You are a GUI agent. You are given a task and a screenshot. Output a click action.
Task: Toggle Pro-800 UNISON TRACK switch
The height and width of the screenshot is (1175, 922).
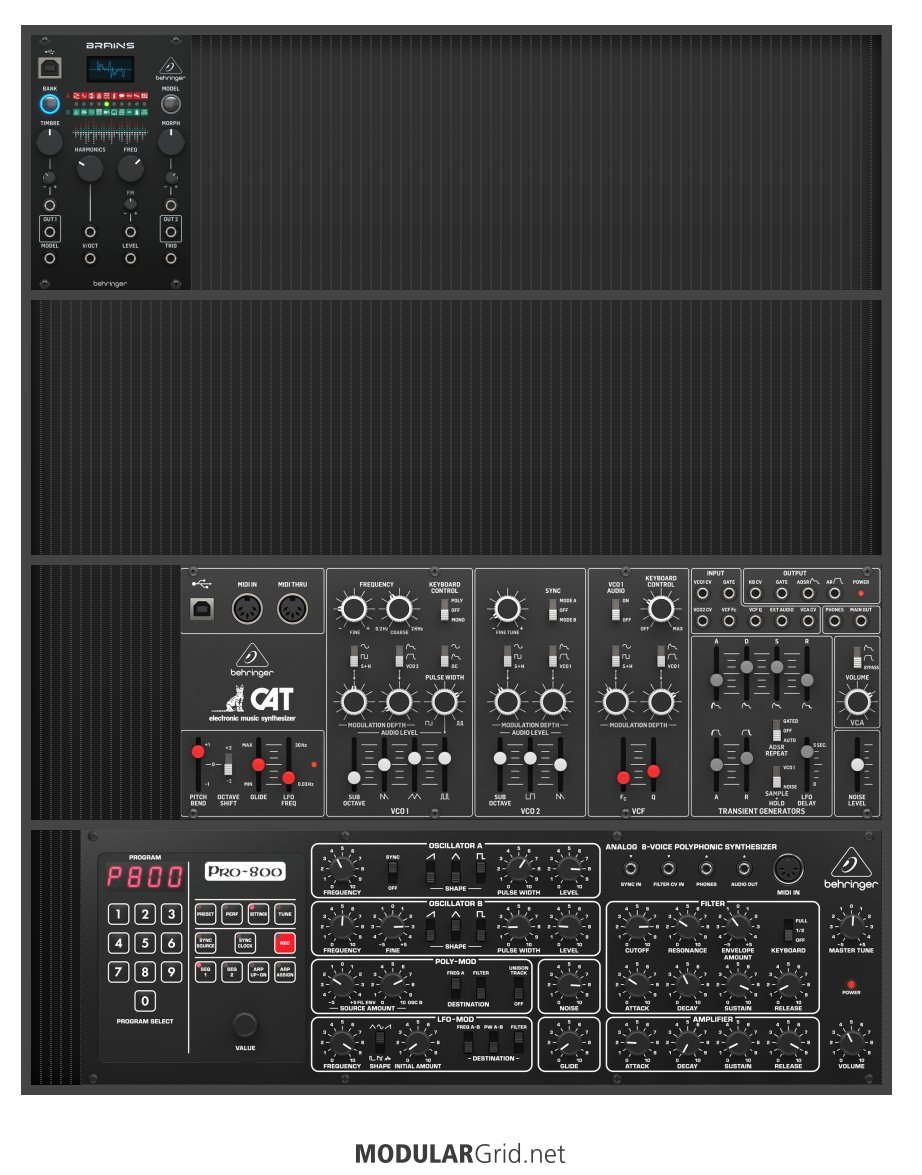519,989
